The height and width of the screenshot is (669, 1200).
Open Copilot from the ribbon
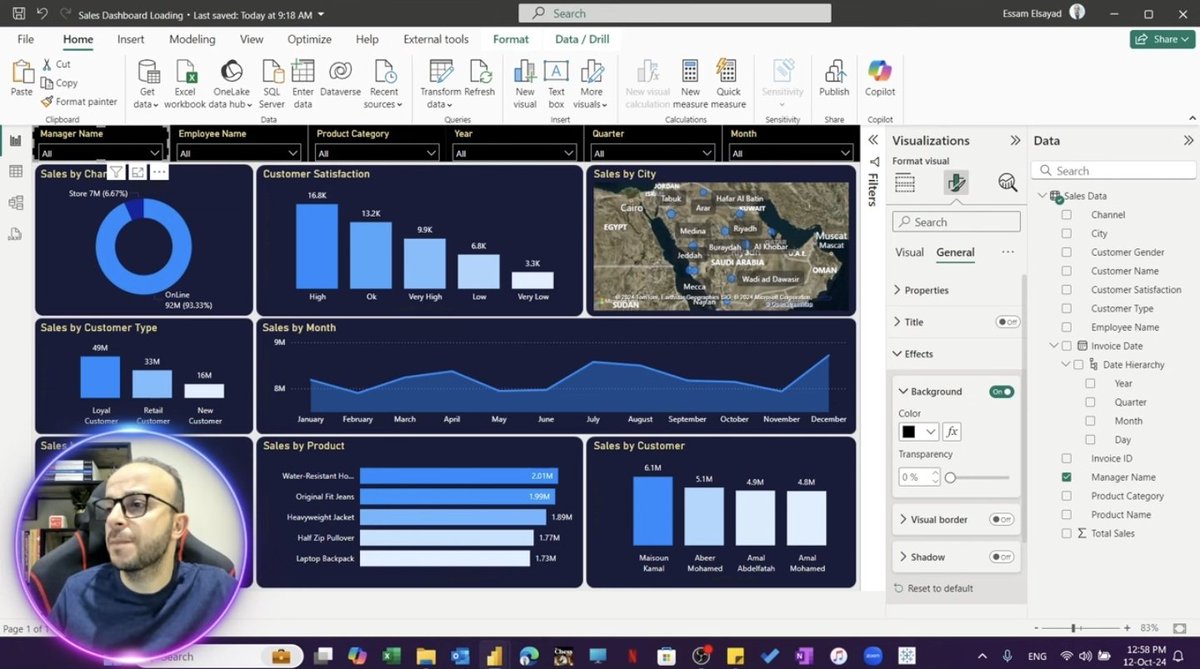pos(880,78)
